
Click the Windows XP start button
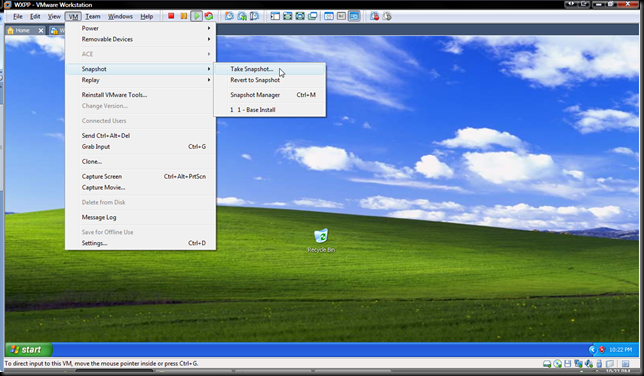[x=29, y=350]
